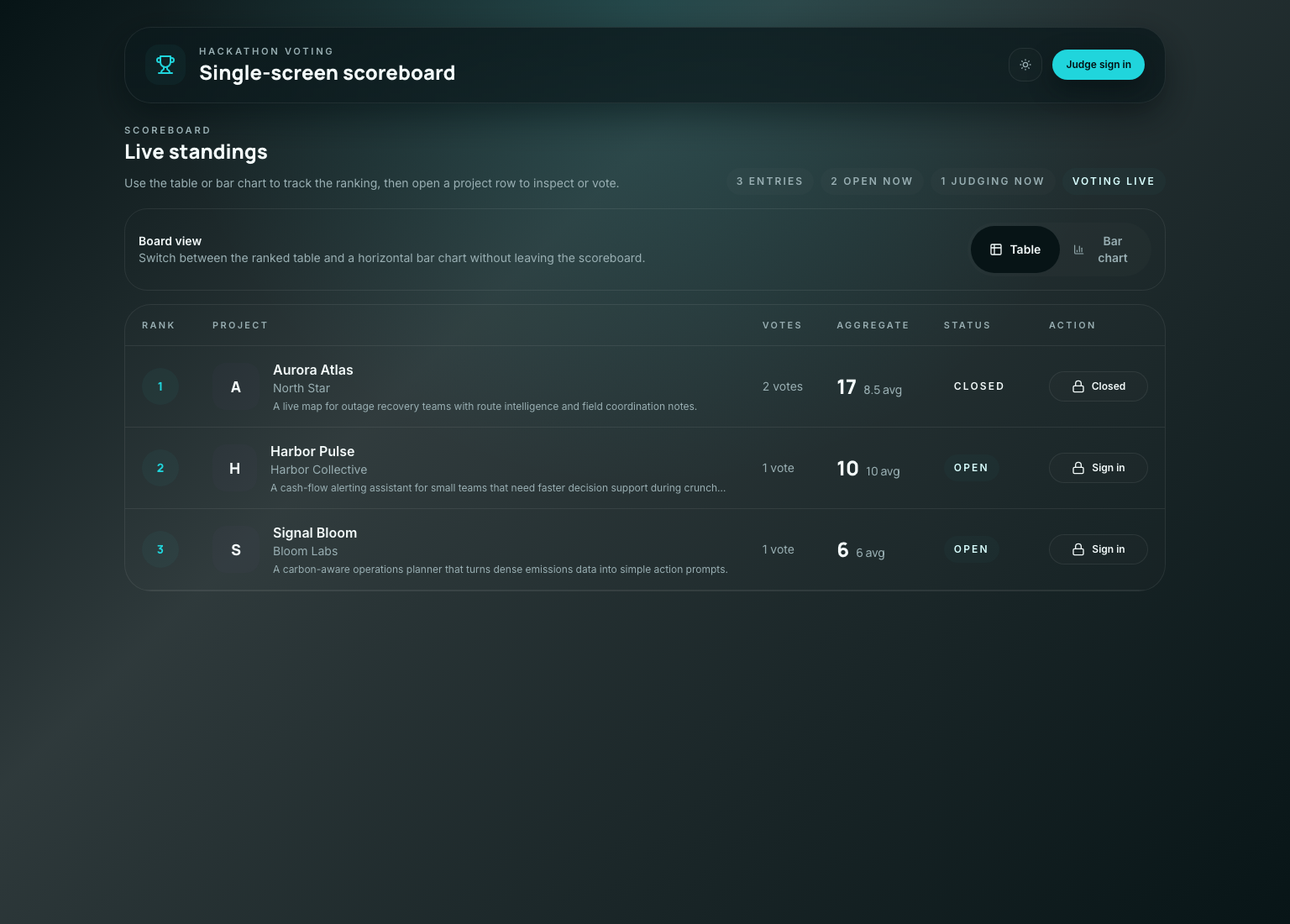
Task: Click the trophy logo icon
Action: point(165,65)
